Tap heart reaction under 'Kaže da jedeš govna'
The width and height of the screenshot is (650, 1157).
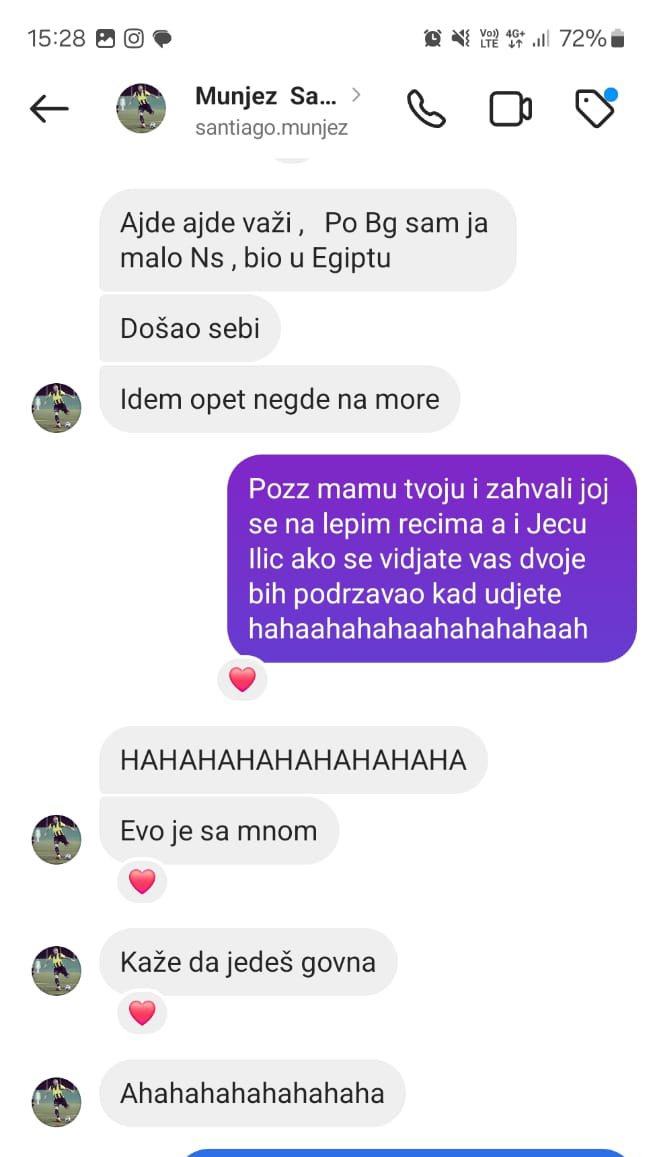(x=142, y=1012)
